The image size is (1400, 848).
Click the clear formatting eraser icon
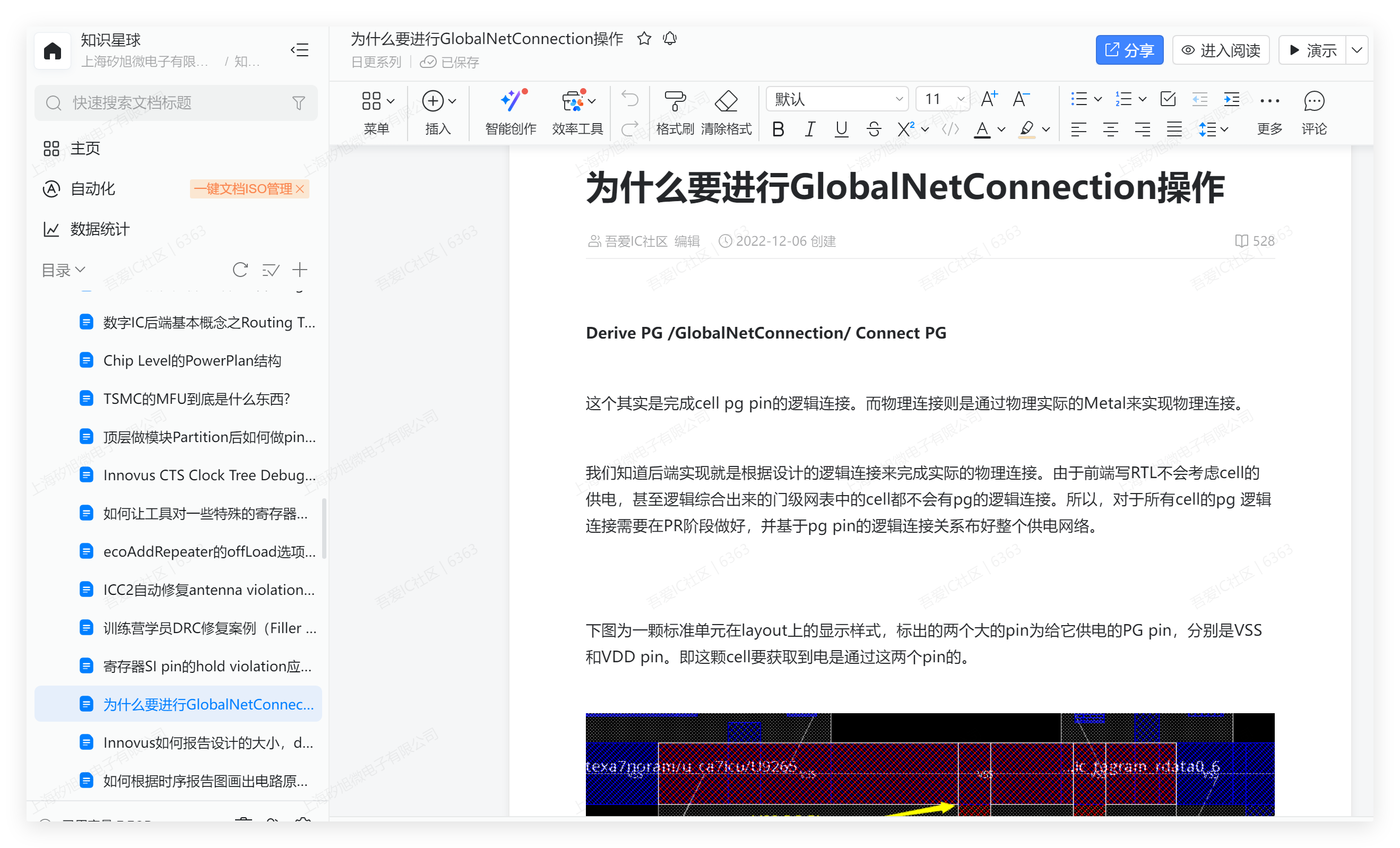point(725,102)
